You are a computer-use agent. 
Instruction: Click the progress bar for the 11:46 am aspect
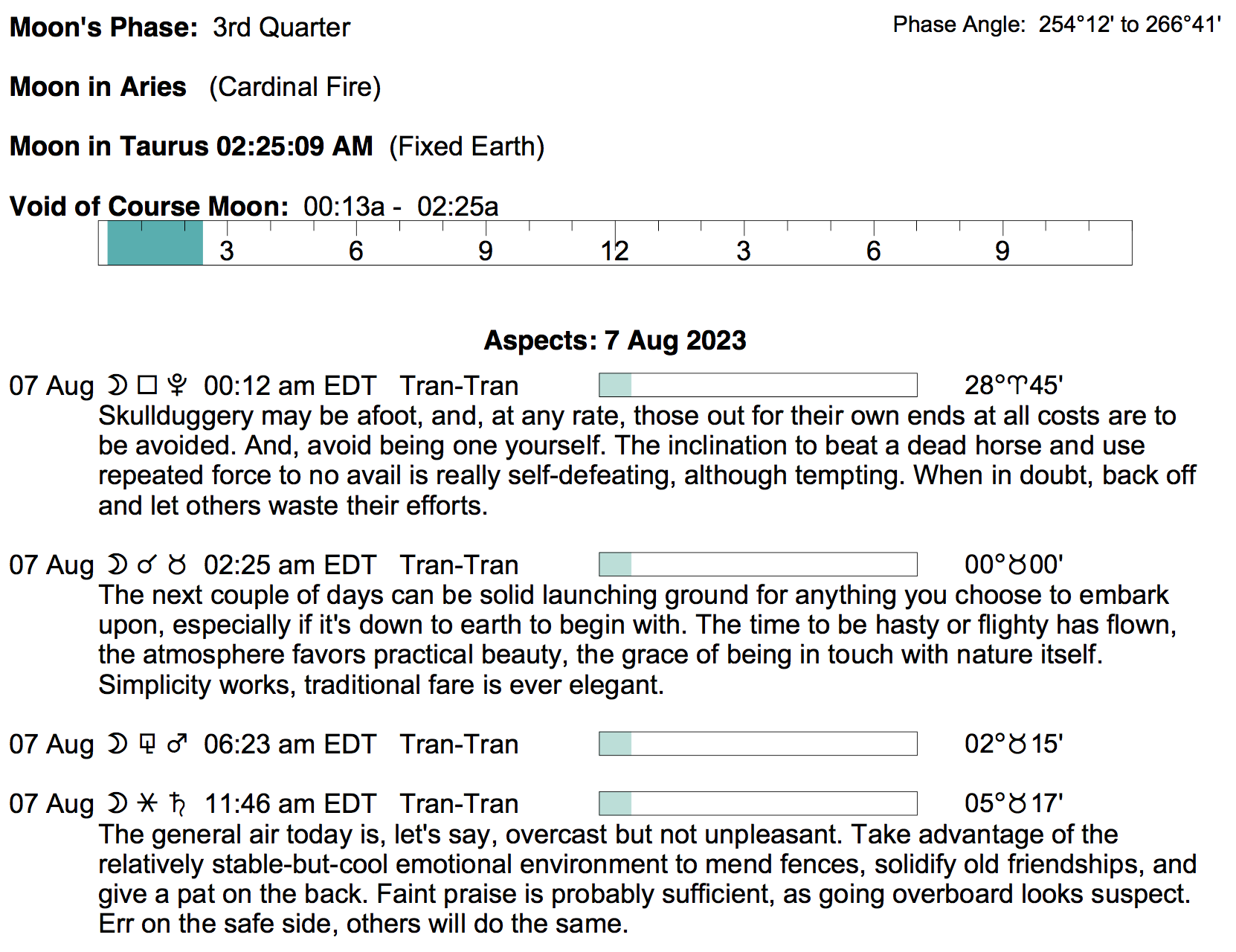(x=758, y=803)
